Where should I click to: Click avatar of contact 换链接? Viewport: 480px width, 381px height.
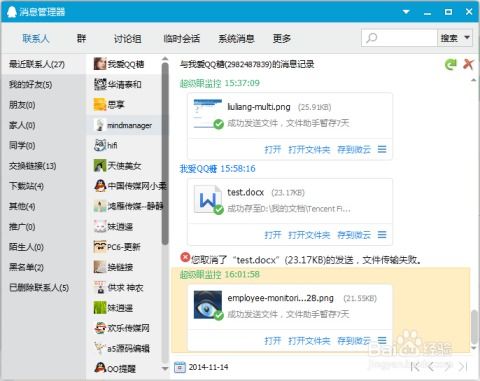pyautogui.click(x=100, y=267)
